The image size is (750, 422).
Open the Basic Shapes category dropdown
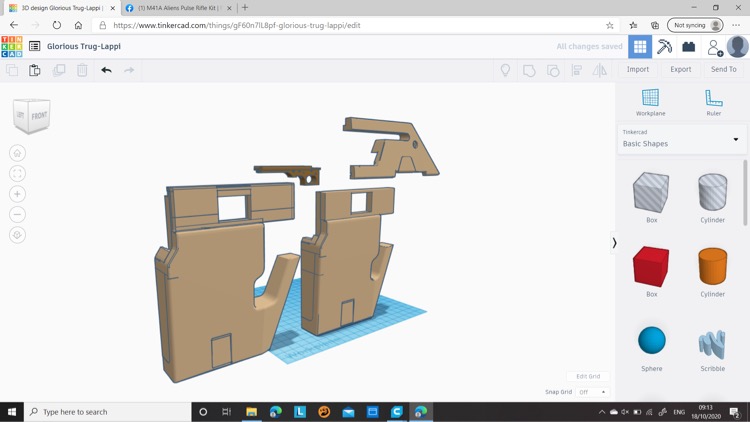682,139
